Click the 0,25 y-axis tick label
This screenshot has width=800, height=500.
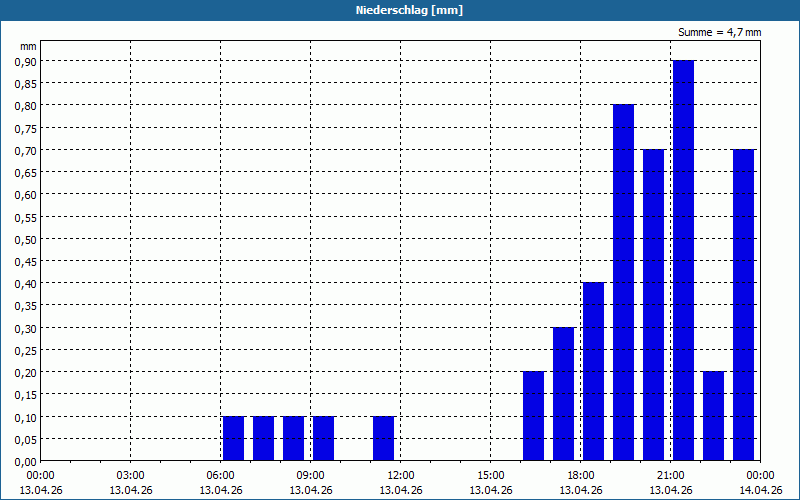coord(25,351)
